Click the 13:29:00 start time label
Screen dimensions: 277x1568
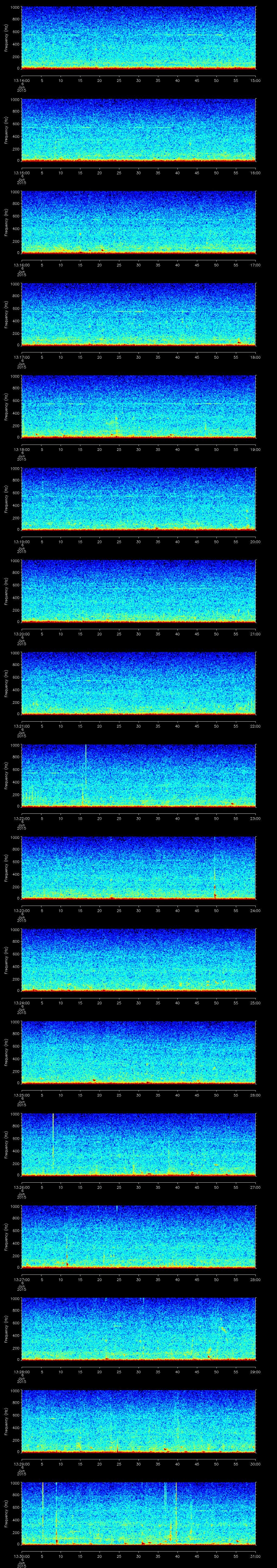[21, 1464]
